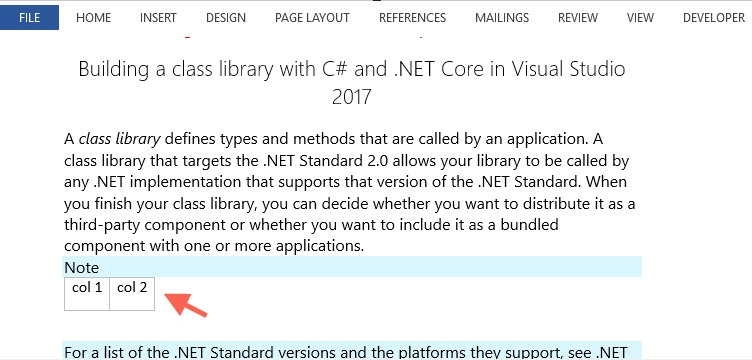Switch to the HOME ribbon tab
This screenshot has width=752, height=360.
(x=94, y=18)
